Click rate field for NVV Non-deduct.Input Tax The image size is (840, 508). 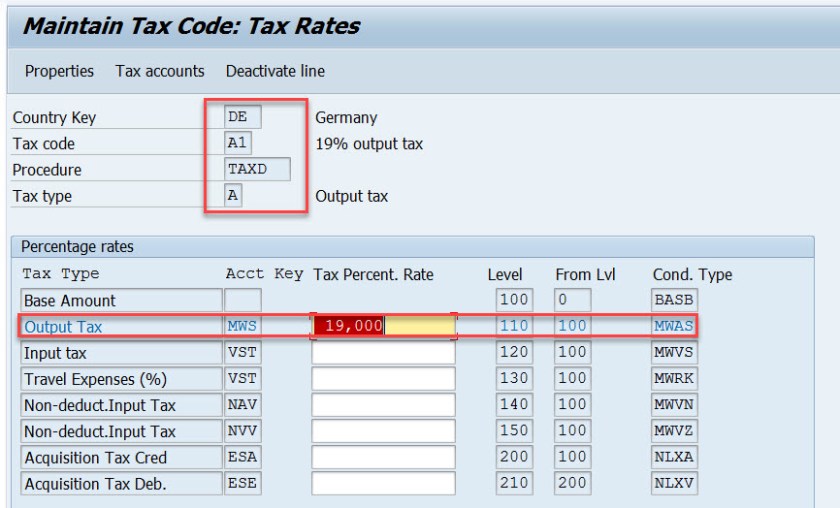point(384,431)
